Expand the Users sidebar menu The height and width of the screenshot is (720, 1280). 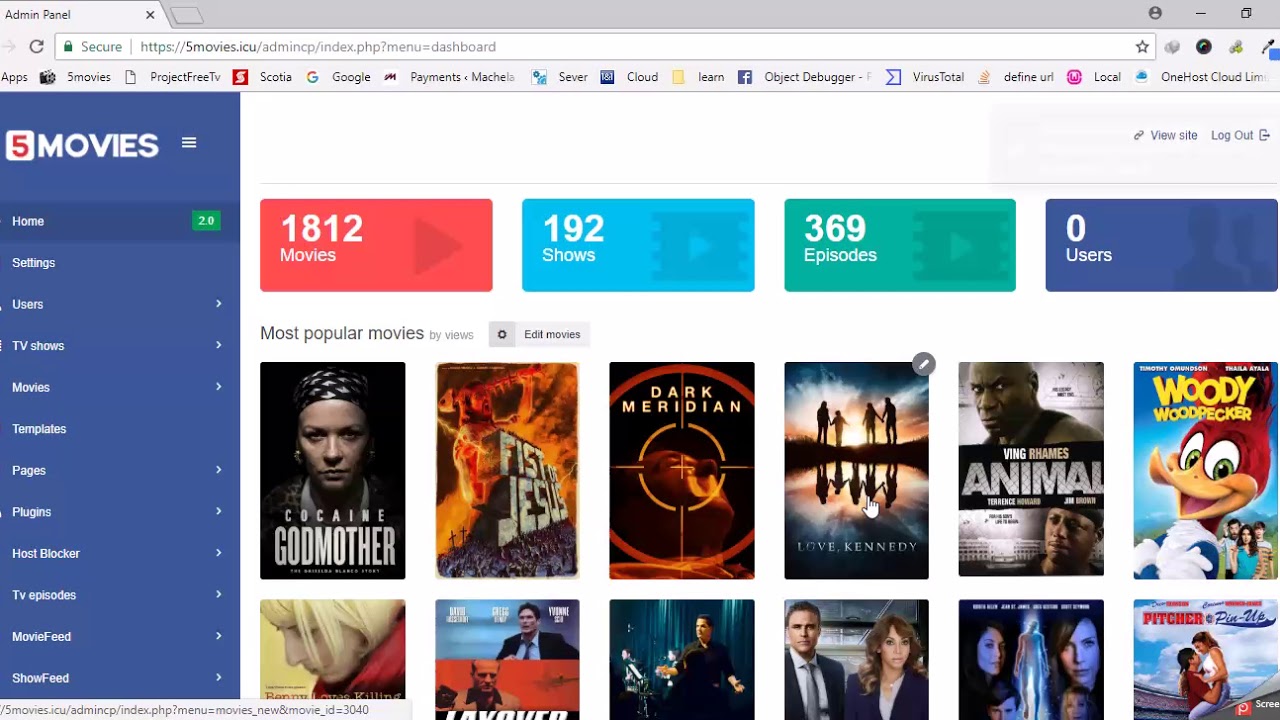[120, 304]
